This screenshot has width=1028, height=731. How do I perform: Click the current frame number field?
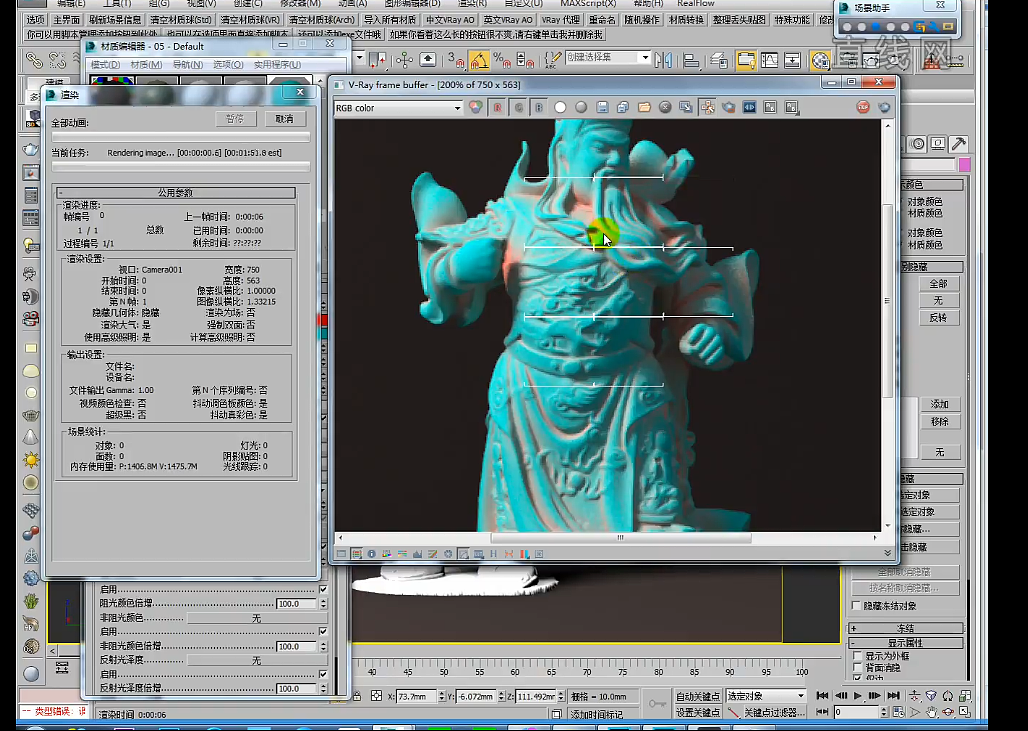coord(856,712)
